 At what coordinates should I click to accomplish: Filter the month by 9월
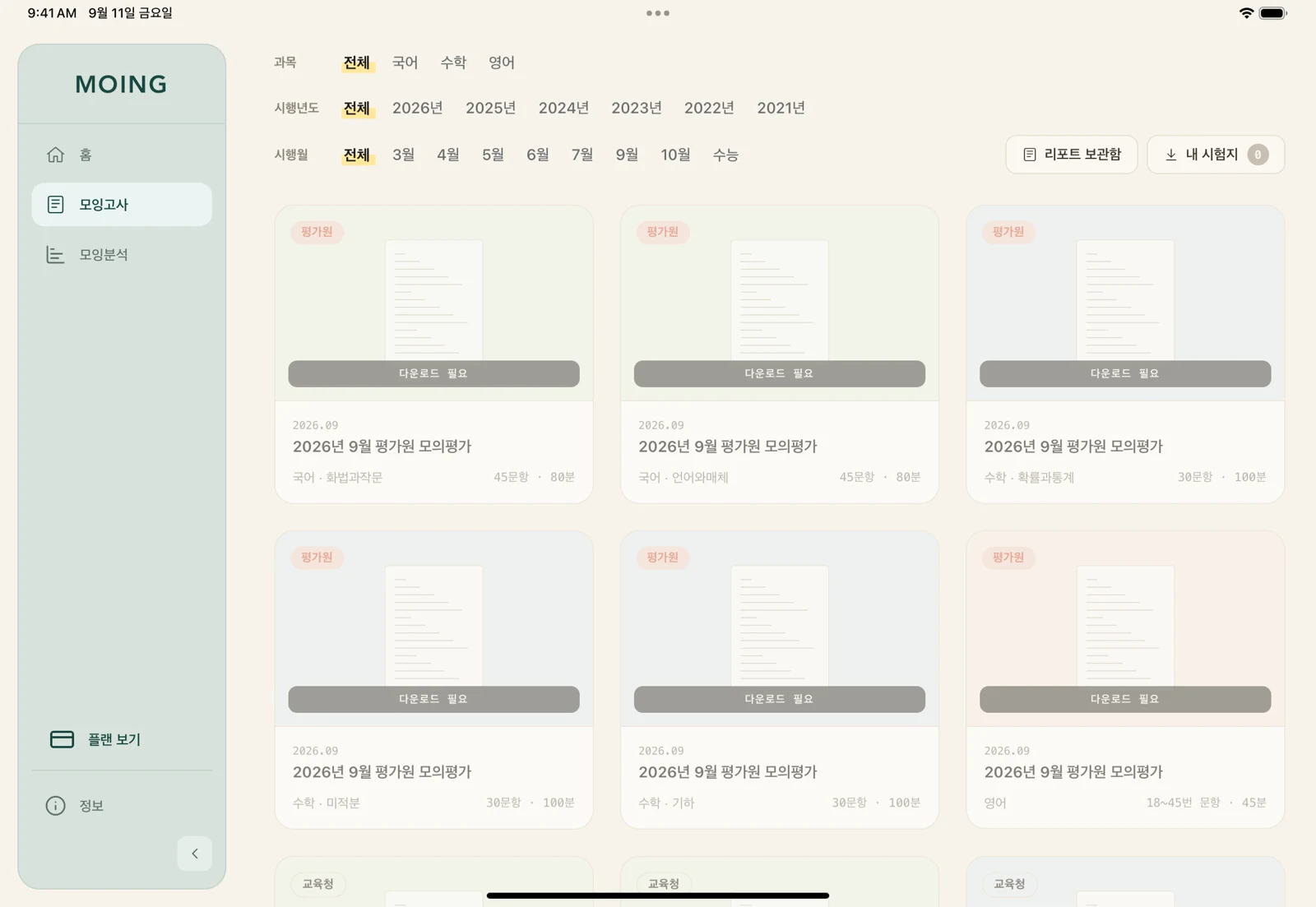[628, 155]
